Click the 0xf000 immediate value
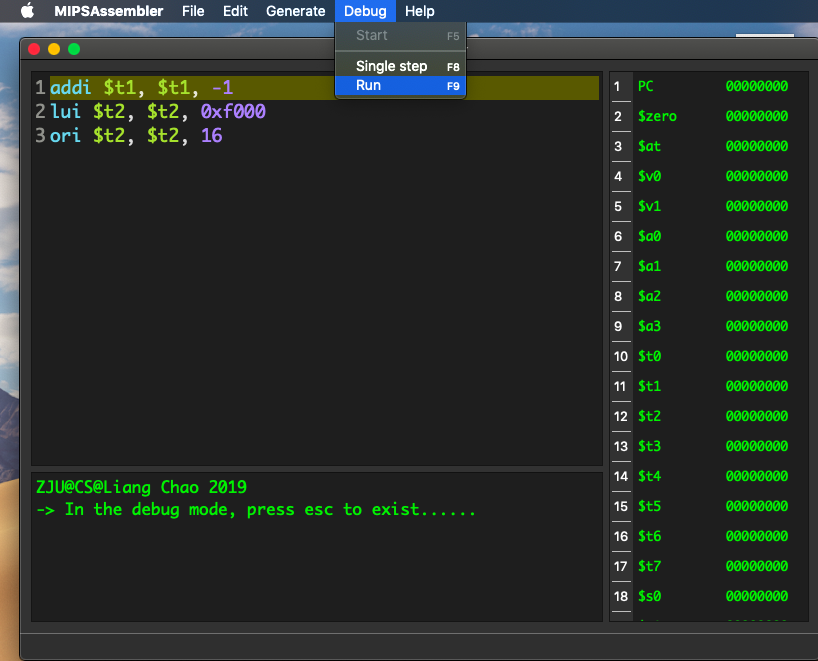Image resolution: width=818 pixels, height=661 pixels. pyautogui.click(x=233, y=111)
